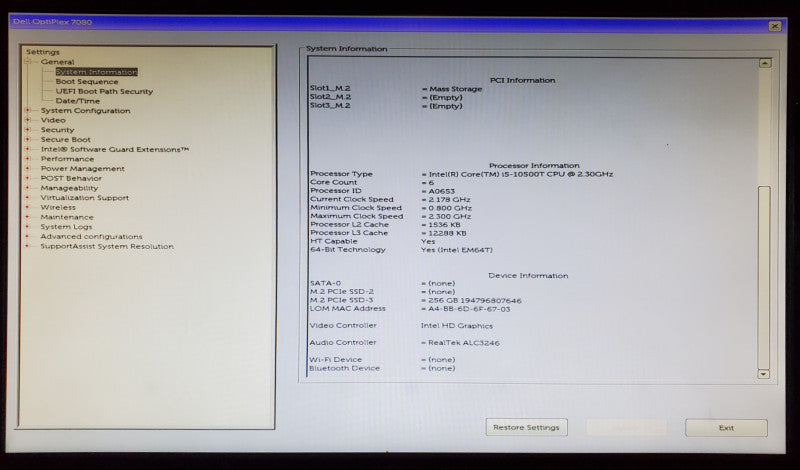Viewport: 800px width, 470px height.
Task: Open Boot Sequence settings
Action: [87, 82]
